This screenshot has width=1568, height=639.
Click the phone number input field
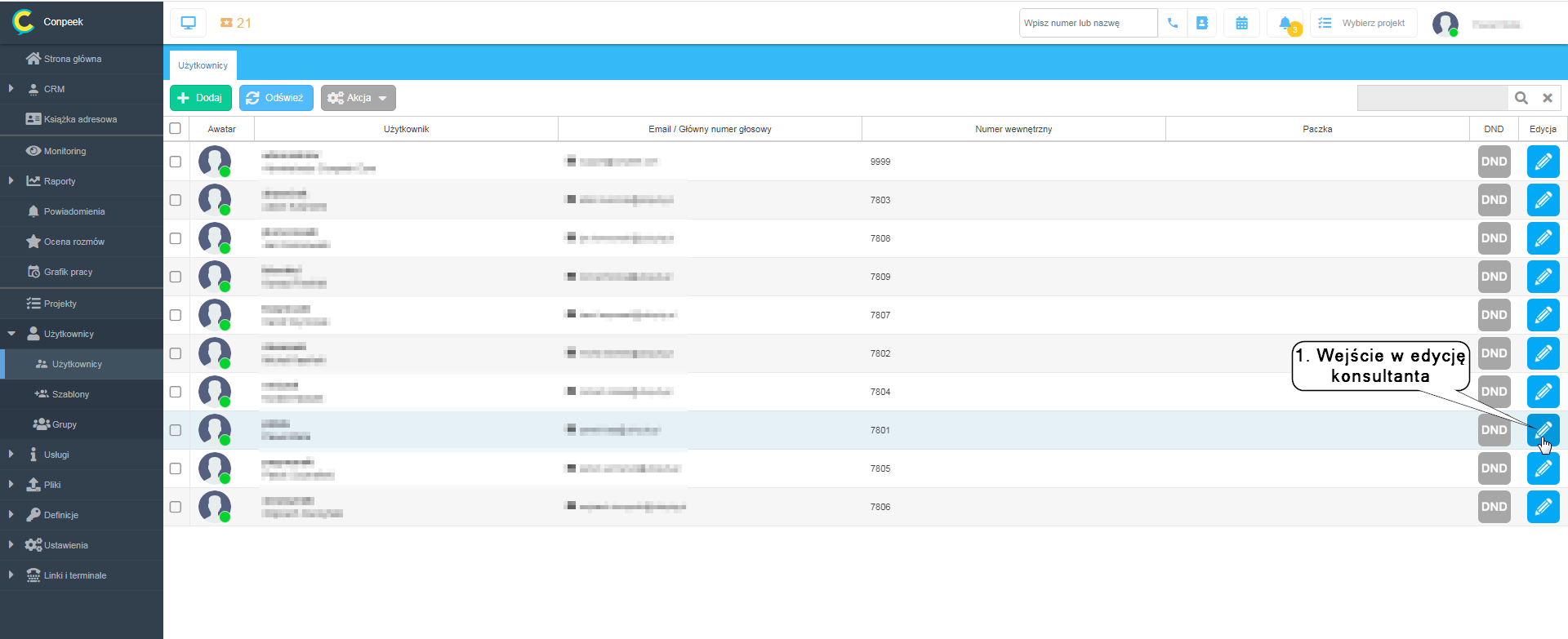point(1087,23)
